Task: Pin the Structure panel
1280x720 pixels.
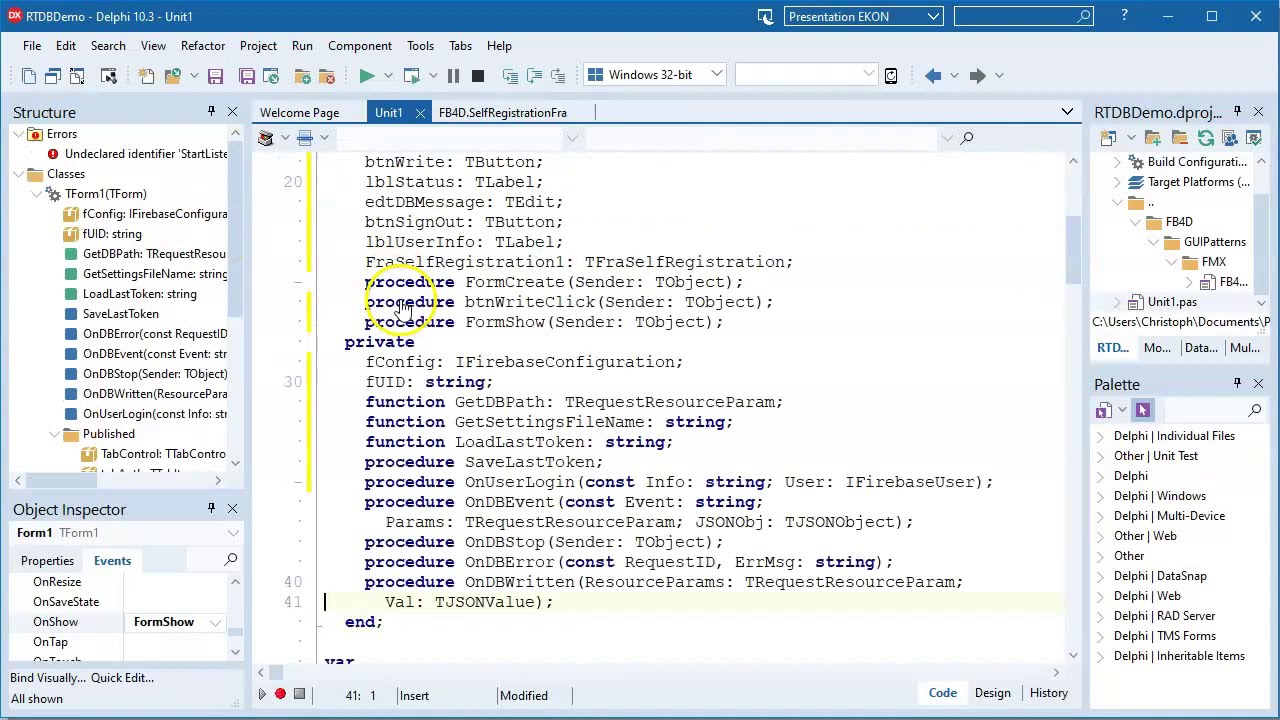Action: coord(211,112)
